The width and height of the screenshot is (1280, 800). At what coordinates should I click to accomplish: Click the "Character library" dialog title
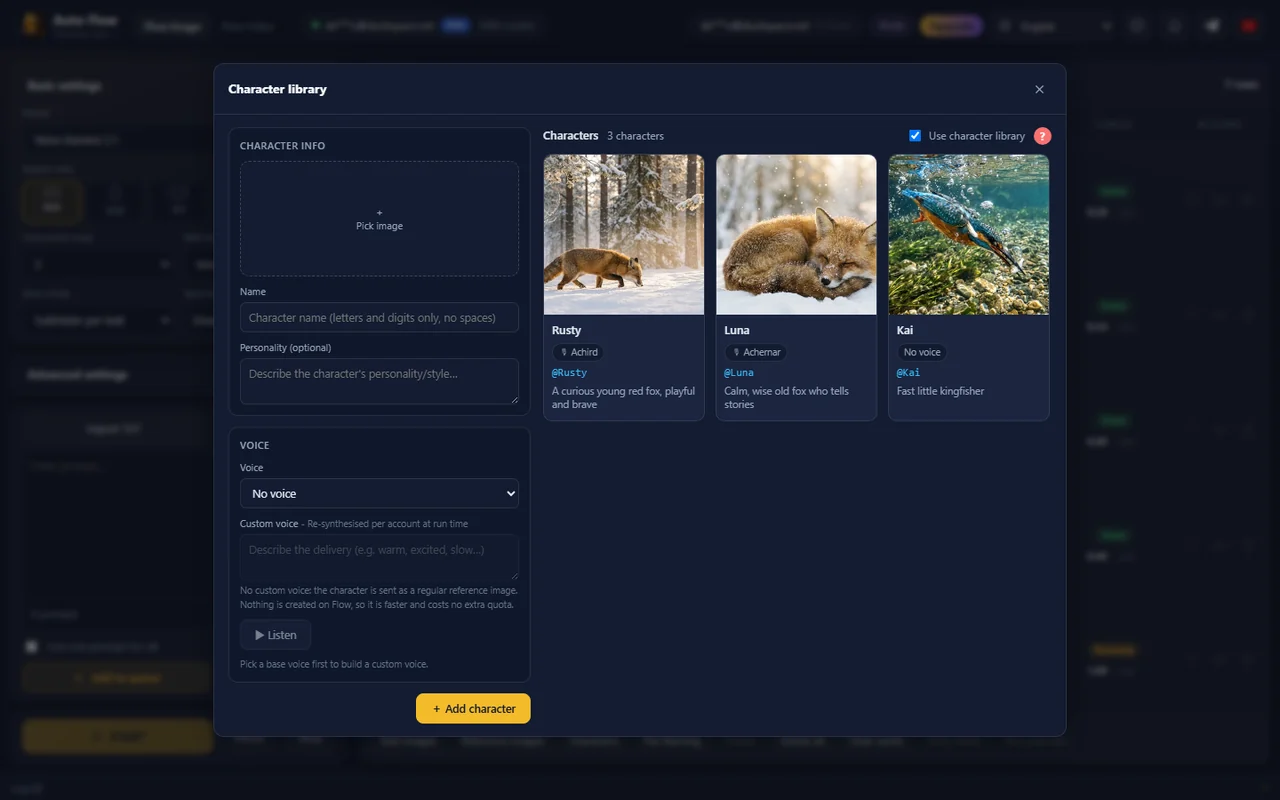click(x=277, y=89)
